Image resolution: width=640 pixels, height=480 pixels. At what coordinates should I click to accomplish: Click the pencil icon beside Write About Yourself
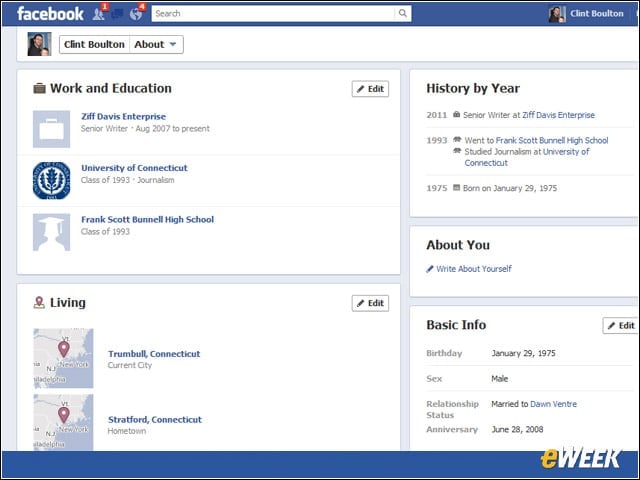(x=430, y=269)
